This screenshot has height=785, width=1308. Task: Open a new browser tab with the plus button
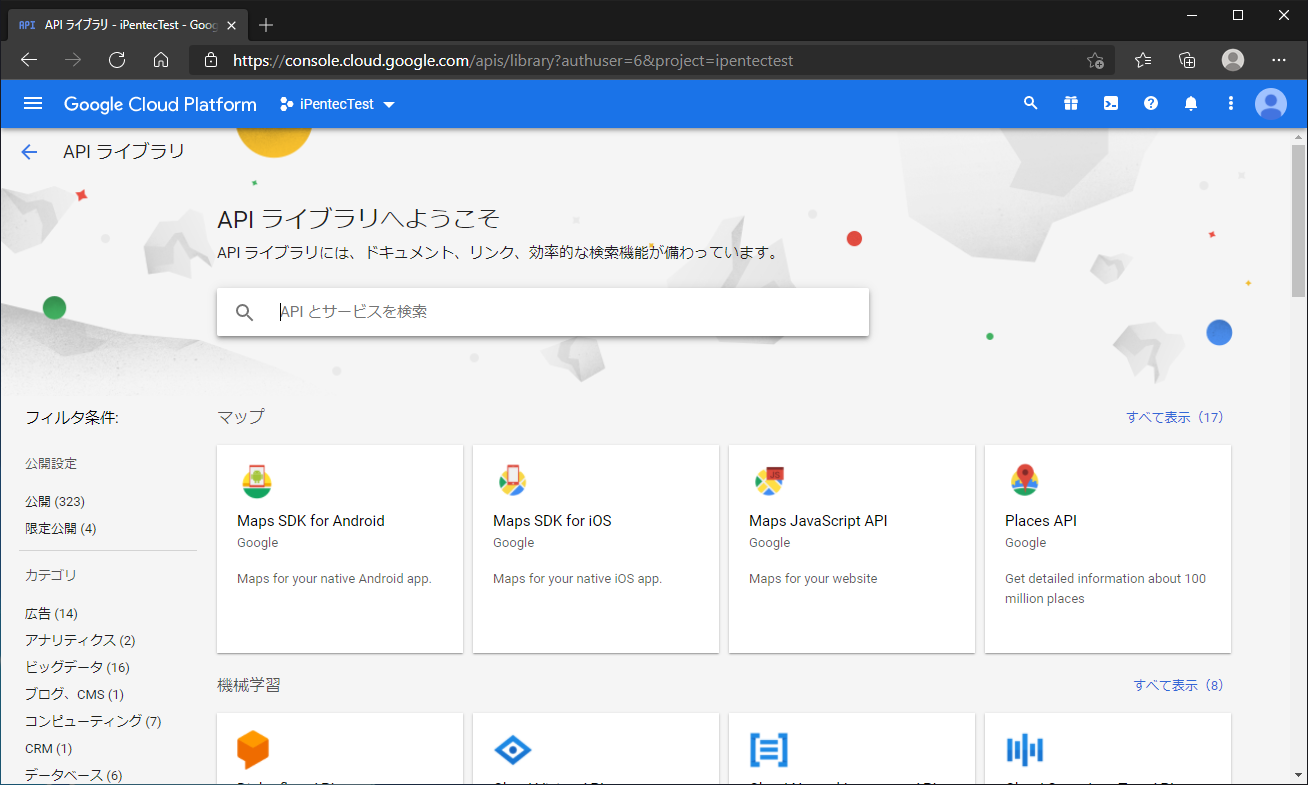[x=266, y=25]
